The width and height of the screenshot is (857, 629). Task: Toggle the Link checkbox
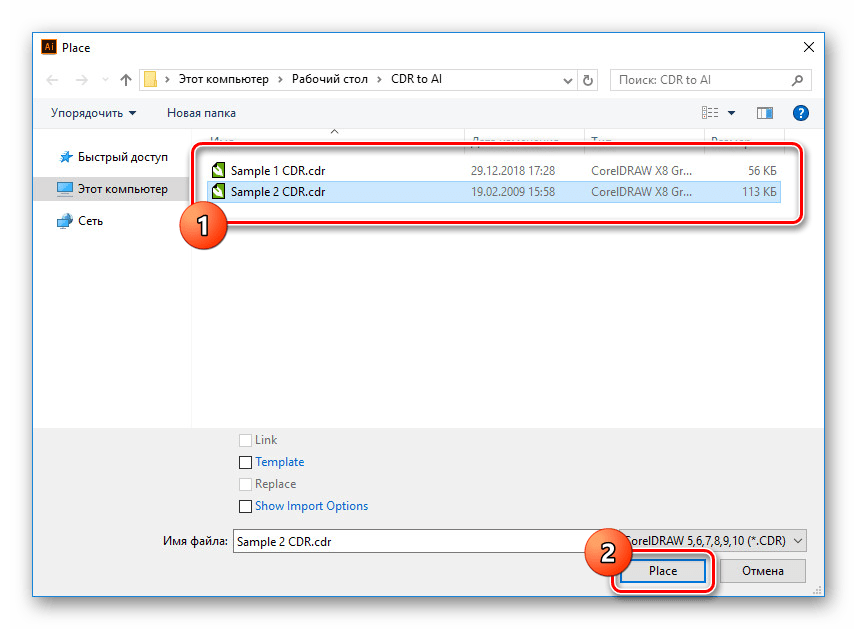point(245,440)
